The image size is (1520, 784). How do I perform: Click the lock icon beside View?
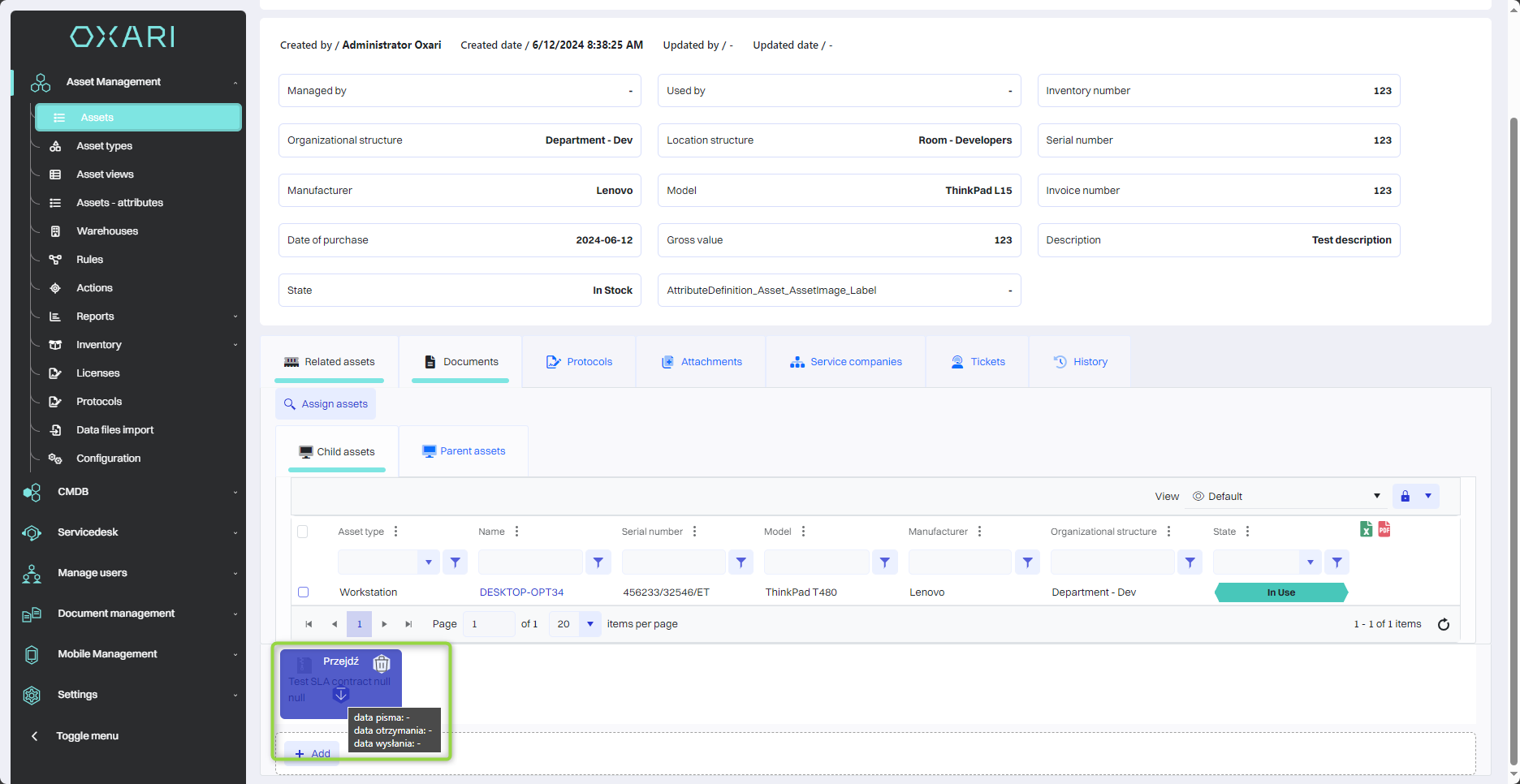(1405, 496)
